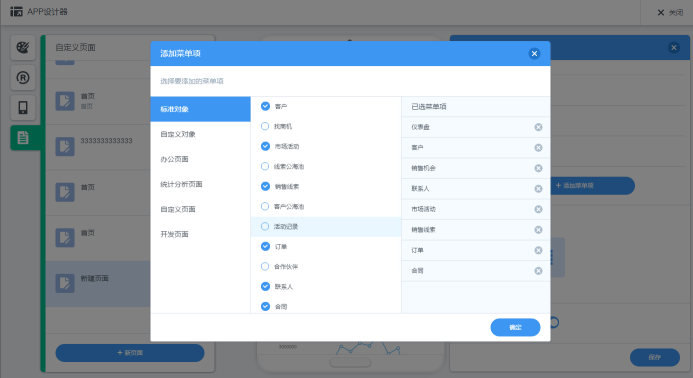Close the 添加菜单项 dialog

pyautogui.click(x=534, y=53)
